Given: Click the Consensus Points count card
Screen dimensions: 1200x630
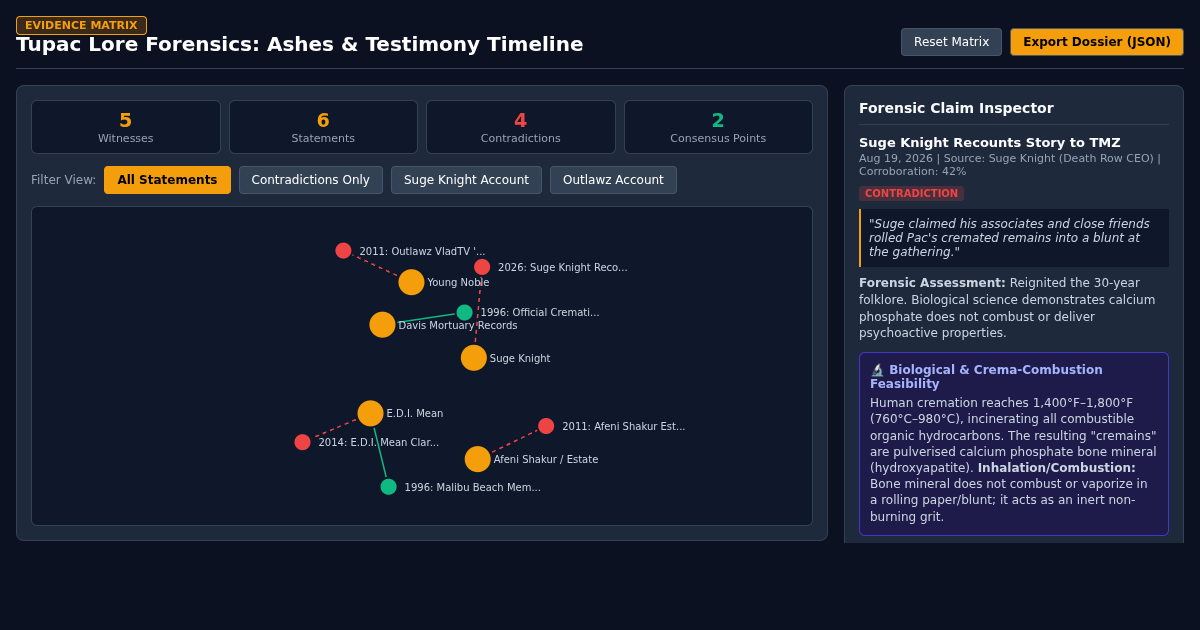Looking at the screenshot, I should click(x=718, y=127).
